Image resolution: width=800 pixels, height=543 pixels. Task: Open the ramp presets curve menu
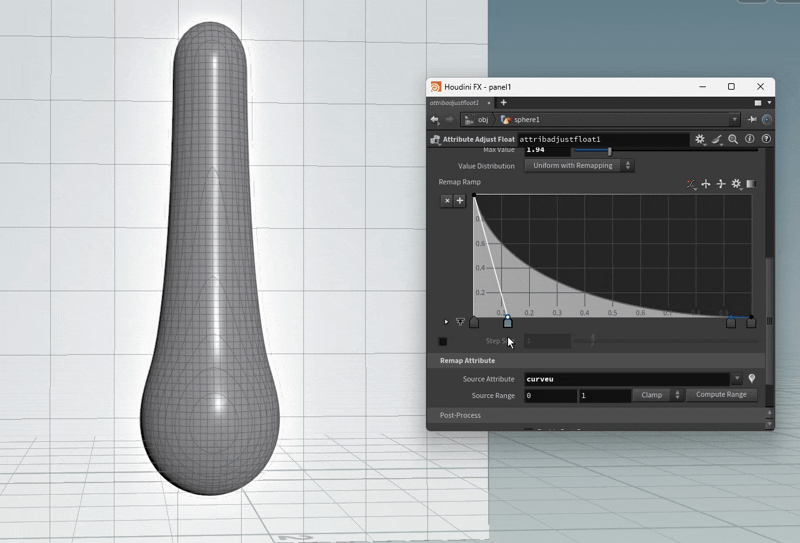(691, 184)
